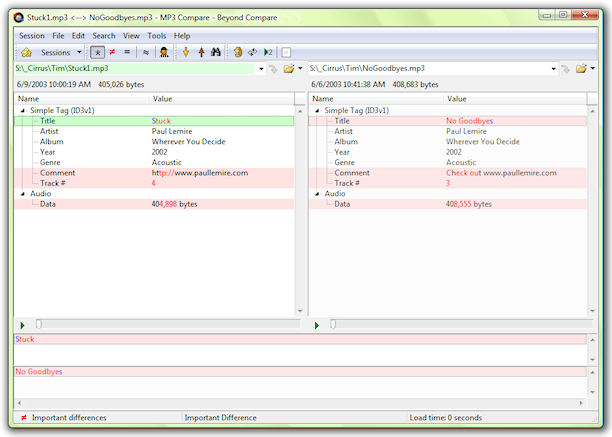Go to next difference yellow down arrow
The image size is (612, 437).
coord(186,52)
